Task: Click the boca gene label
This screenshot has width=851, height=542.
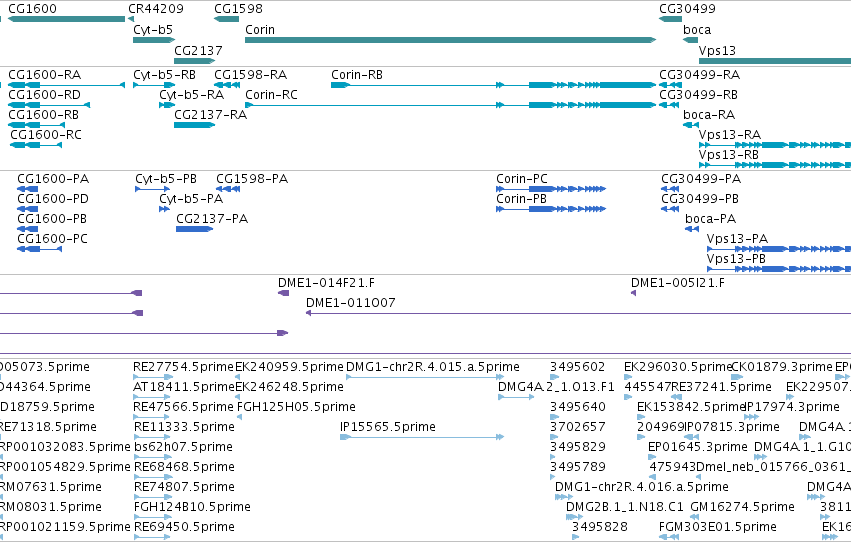Action: coord(697,29)
